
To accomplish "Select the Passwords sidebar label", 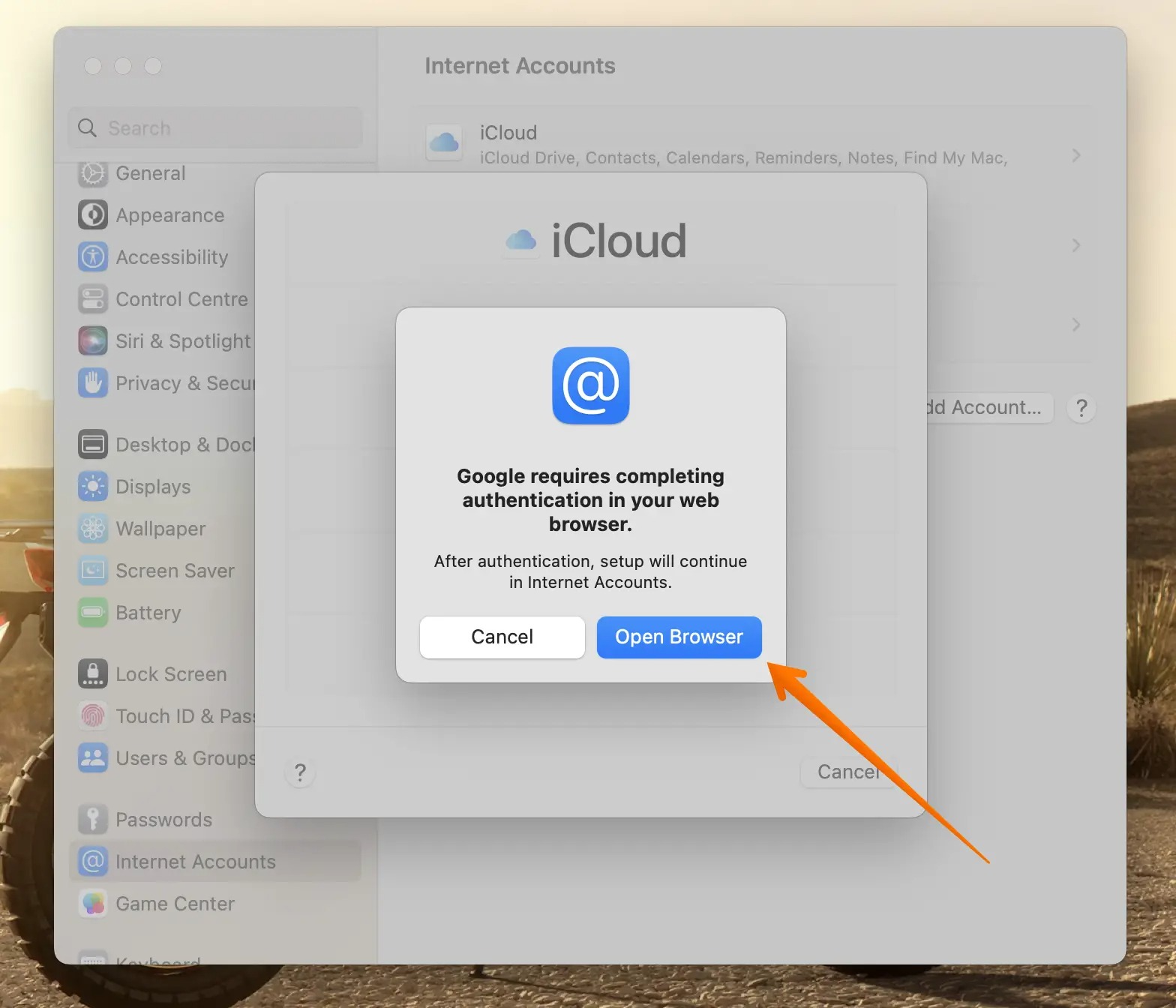I will (x=164, y=820).
